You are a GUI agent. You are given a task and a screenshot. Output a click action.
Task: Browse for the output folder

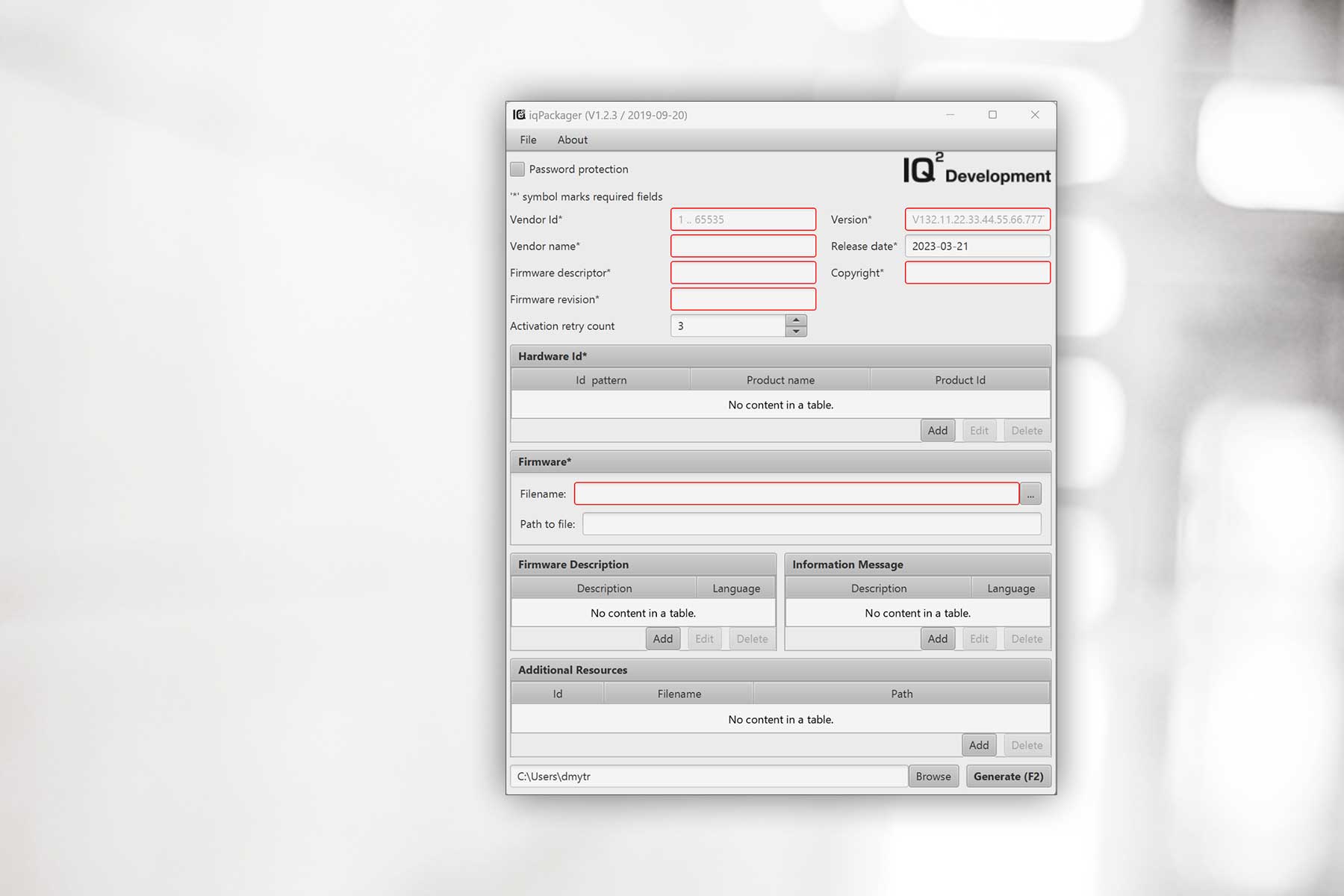click(933, 777)
